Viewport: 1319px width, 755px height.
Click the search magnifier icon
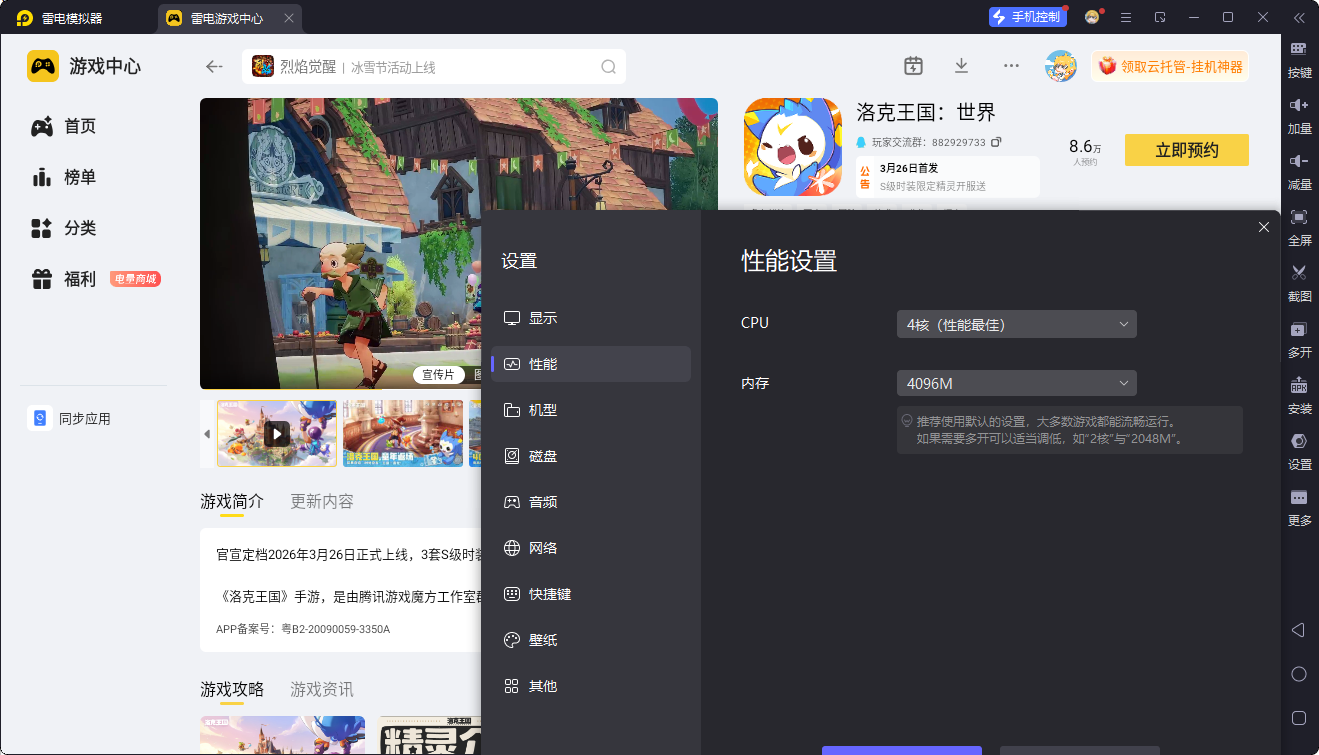click(x=608, y=67)
